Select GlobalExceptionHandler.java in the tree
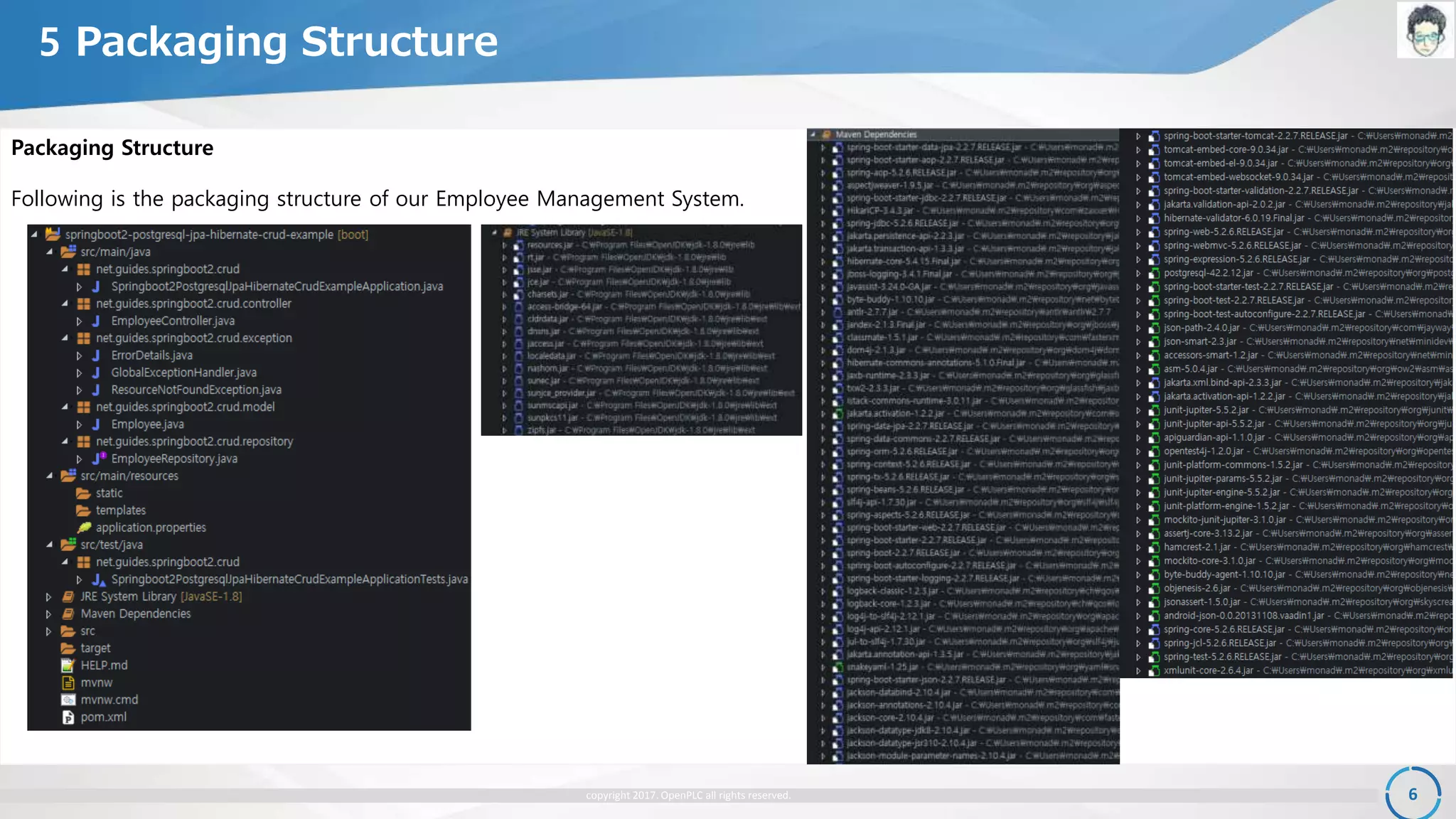Screen dimensions: 1456x819 click(183, 373)
